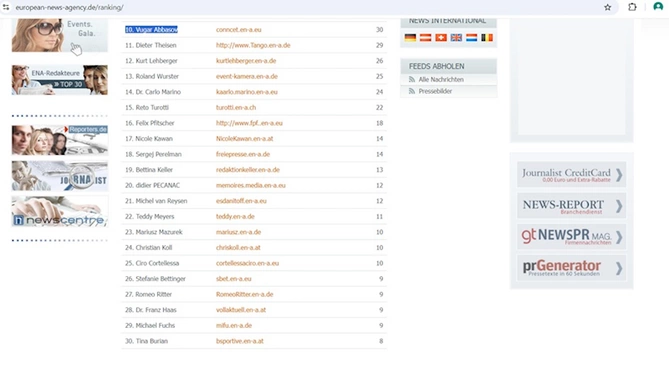Select the Belgian flag news edition

[487, 38]
